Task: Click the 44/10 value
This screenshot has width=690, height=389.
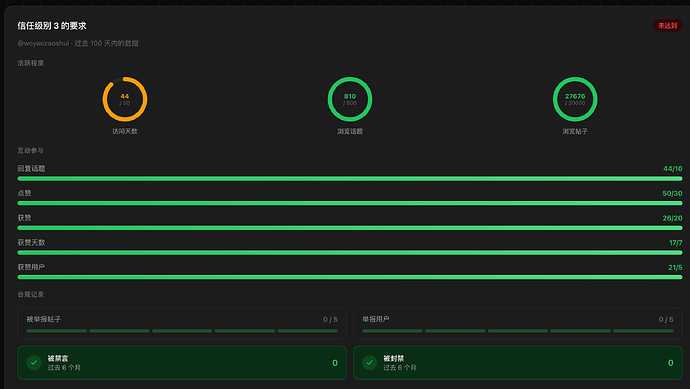Action: (672, 169)
